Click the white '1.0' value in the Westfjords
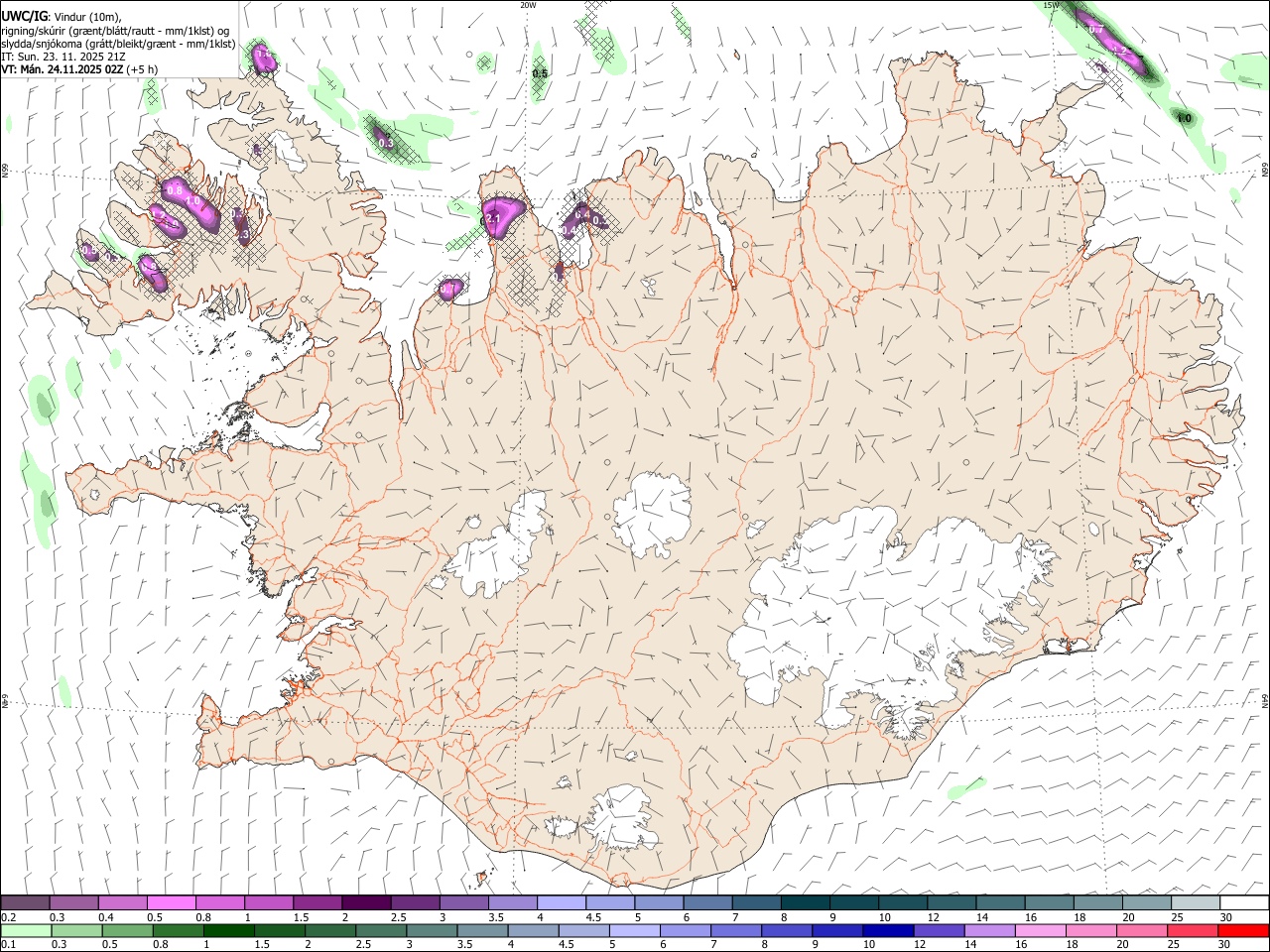 (x=193, y=201)
